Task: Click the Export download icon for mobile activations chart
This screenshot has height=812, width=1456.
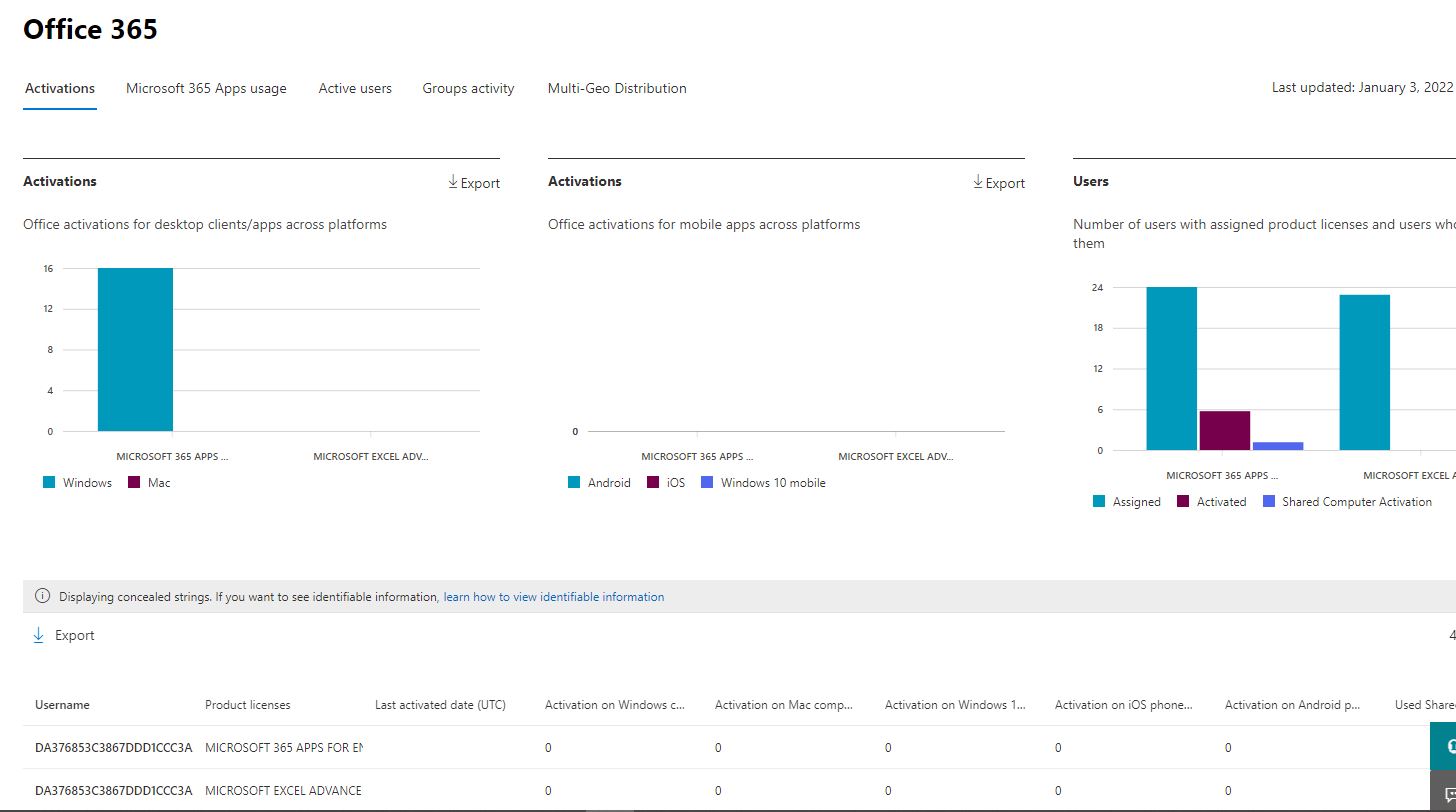Action: click(977, 183)
